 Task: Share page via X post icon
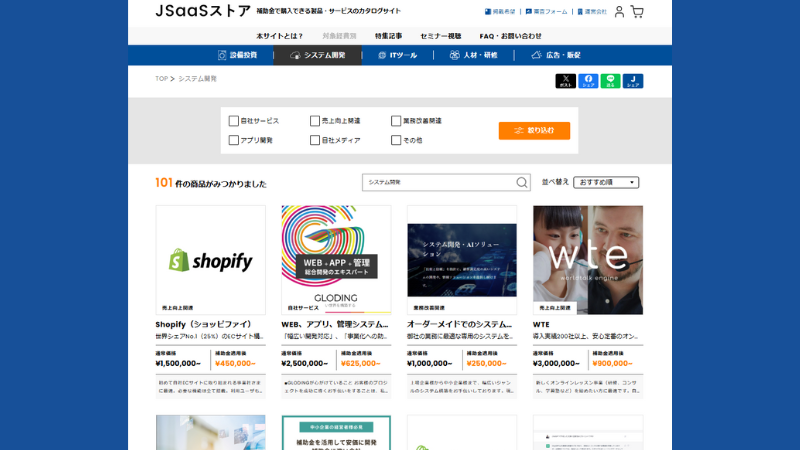(565, 81)
